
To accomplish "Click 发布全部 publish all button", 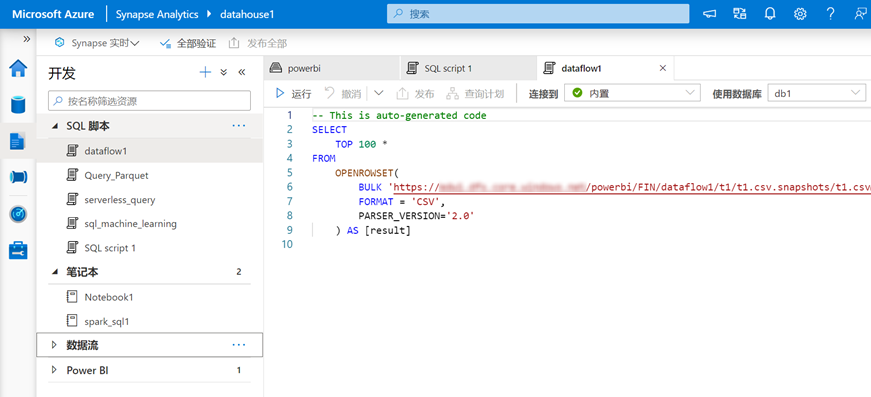I will coord(258,43).
